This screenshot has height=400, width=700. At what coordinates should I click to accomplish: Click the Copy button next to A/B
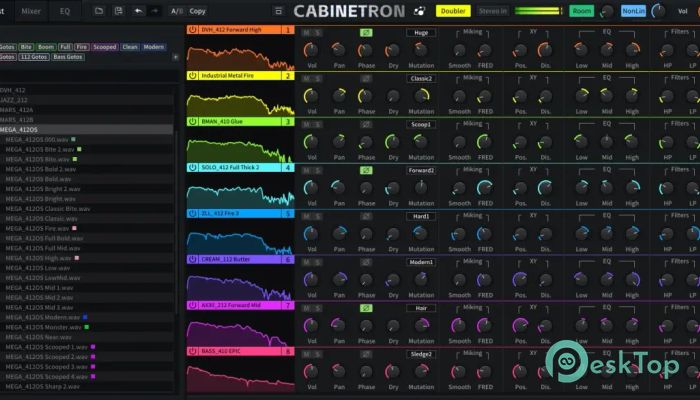pos(198,11)
